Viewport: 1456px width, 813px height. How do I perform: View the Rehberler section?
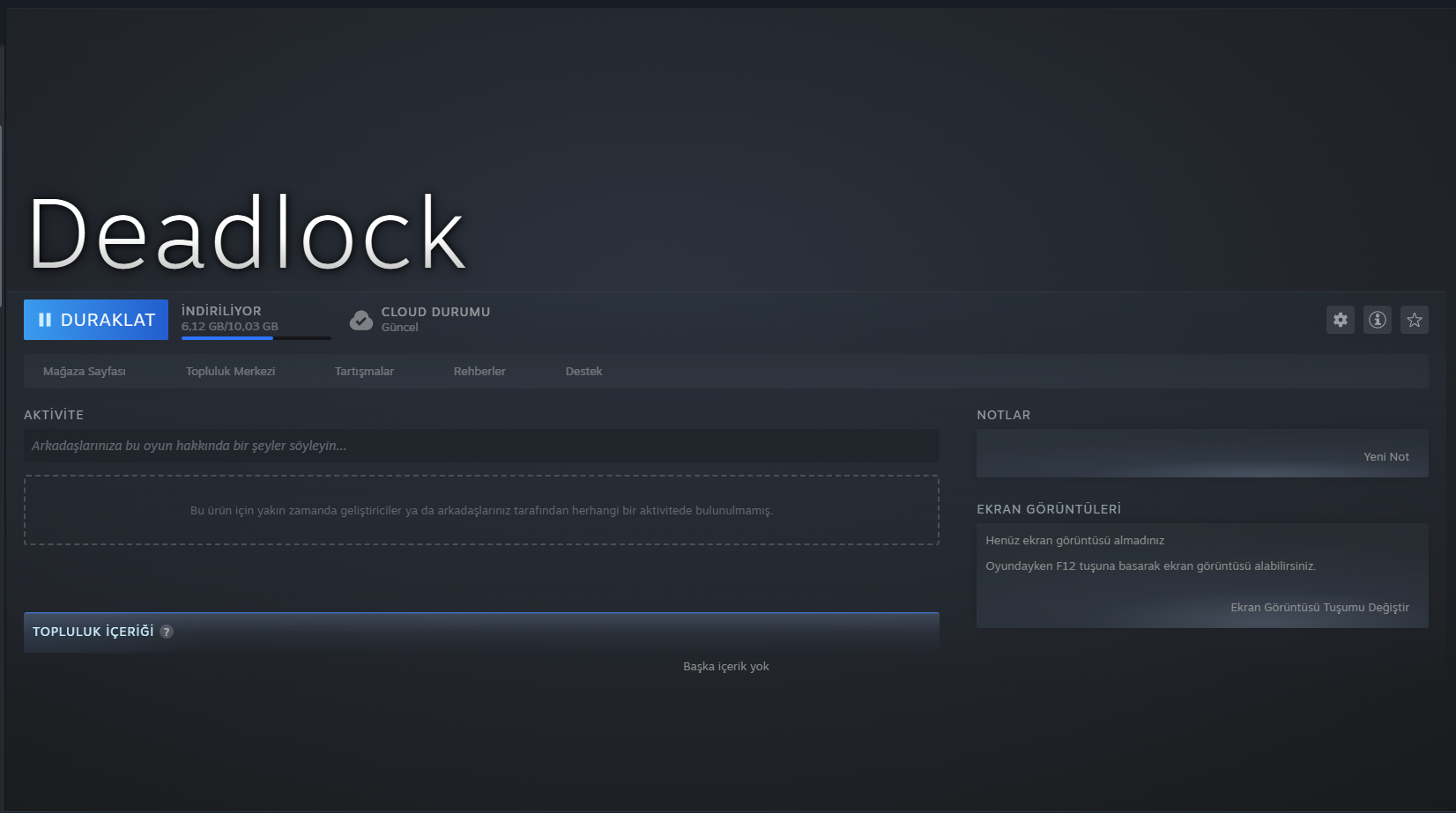[x=479, y=372]
